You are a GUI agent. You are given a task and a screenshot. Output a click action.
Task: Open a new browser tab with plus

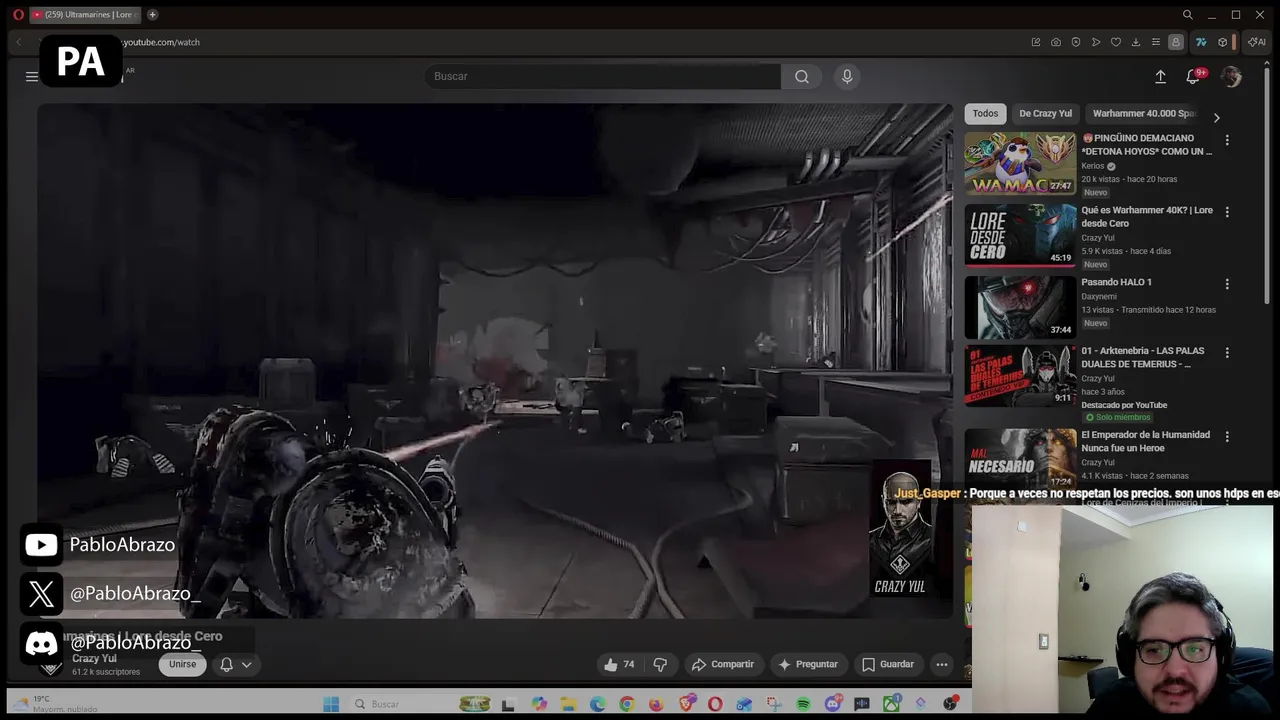pyautogui.click(x=152, y=15)
